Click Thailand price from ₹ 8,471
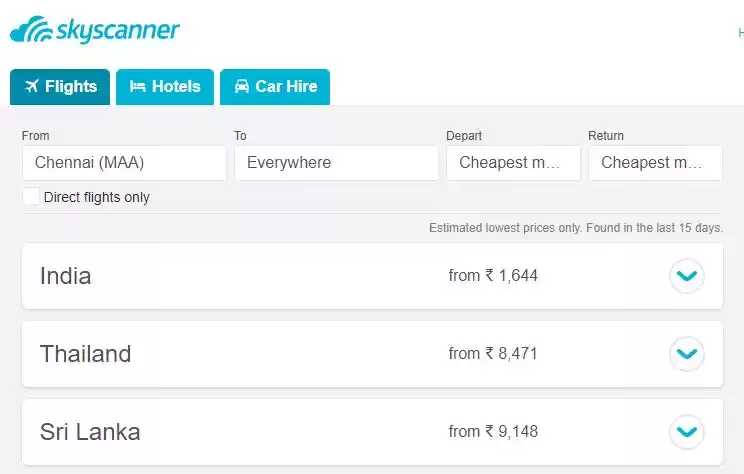This screenshot has width=744, height=474. [493, 353]
